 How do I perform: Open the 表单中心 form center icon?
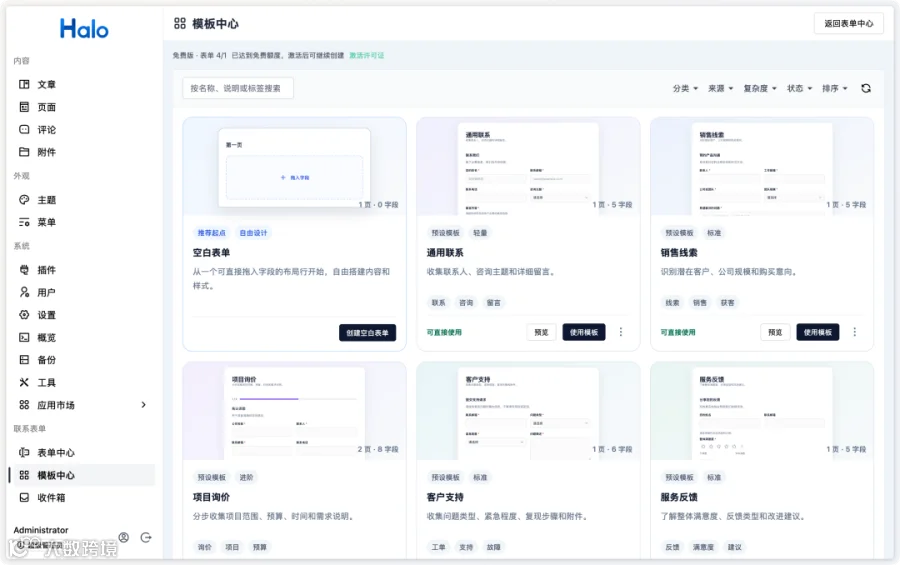point(24,452)
